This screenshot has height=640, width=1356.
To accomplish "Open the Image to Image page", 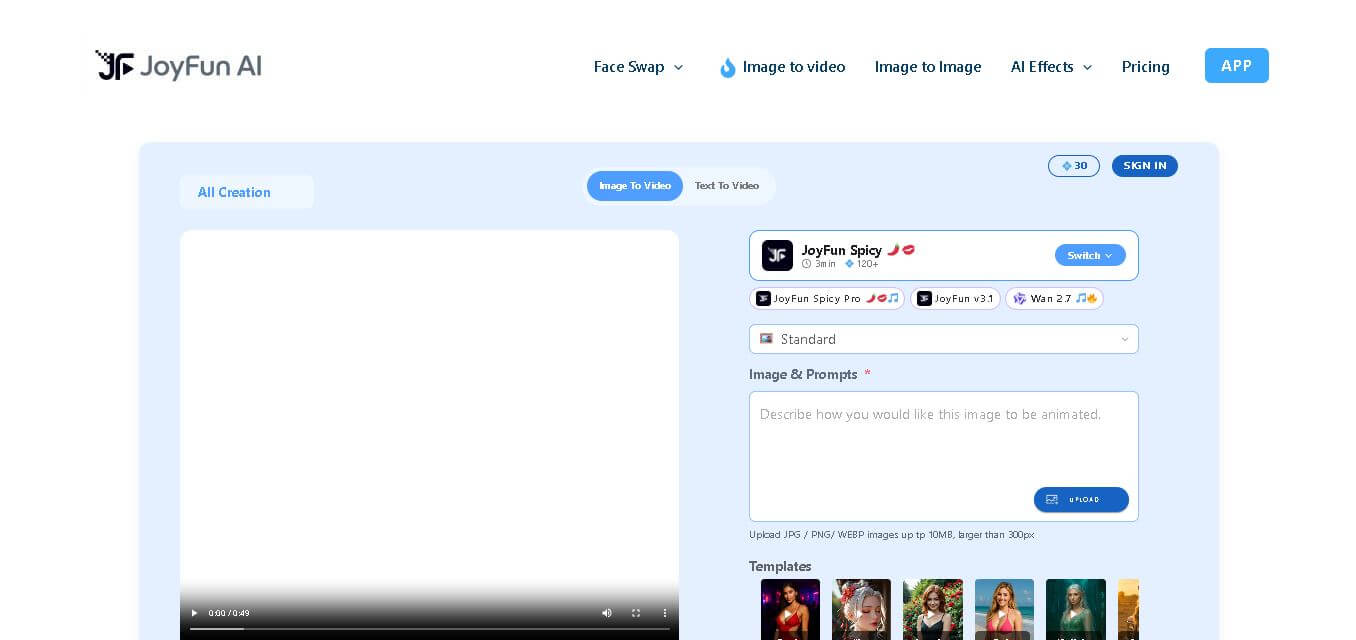I will [x=928, y=67].
